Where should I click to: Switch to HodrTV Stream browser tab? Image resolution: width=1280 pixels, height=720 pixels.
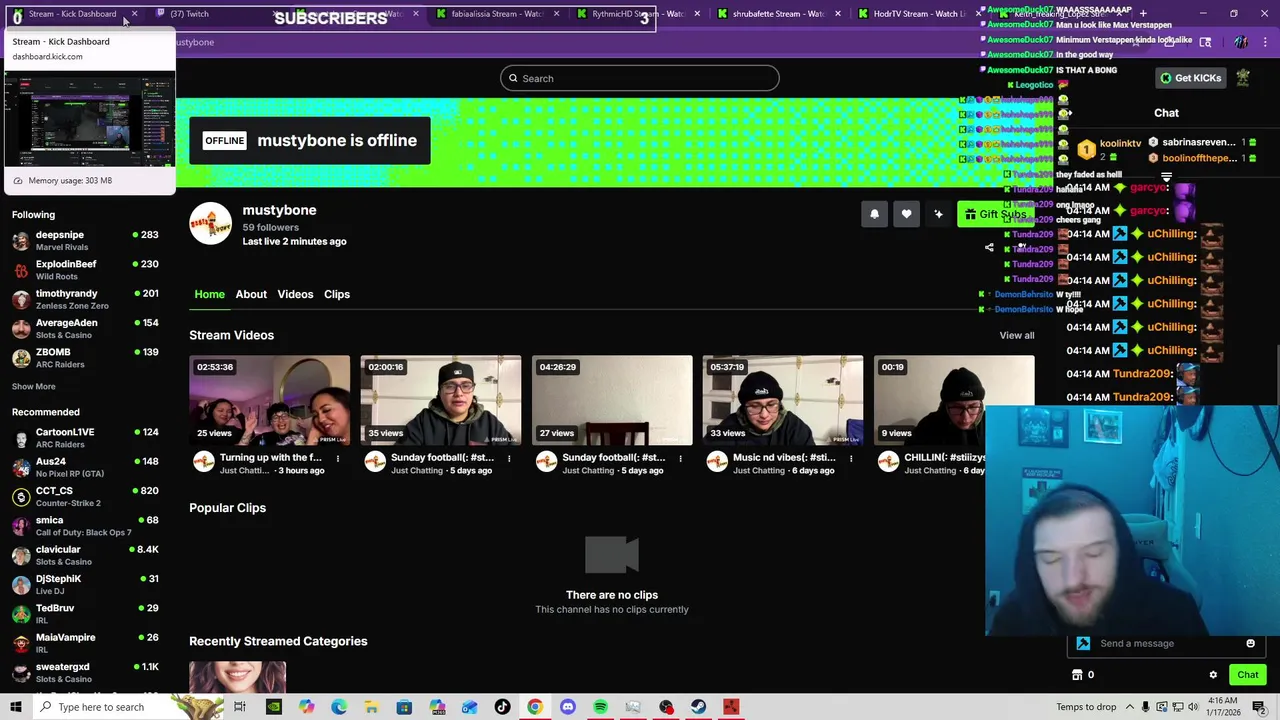(x=920, y=14)
